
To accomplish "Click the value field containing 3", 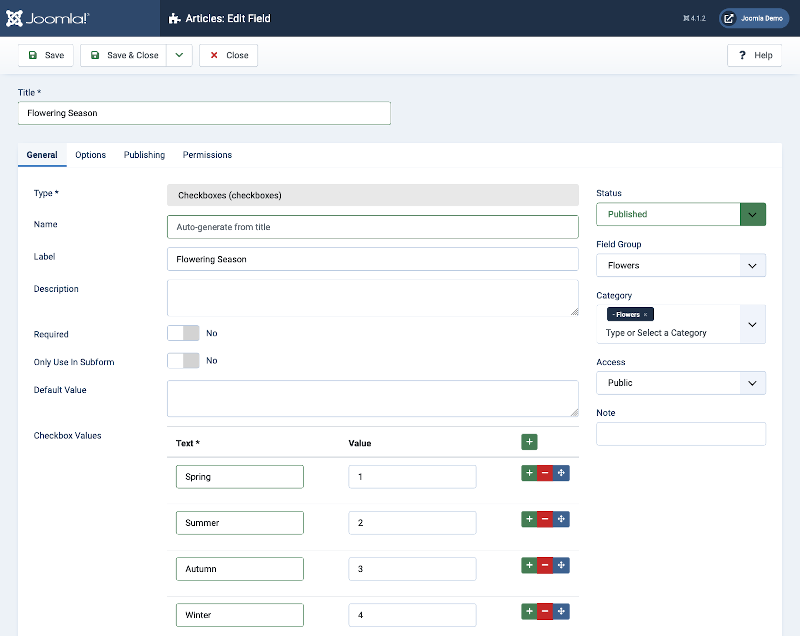I will pyautogui.click(x=412, y=569).
